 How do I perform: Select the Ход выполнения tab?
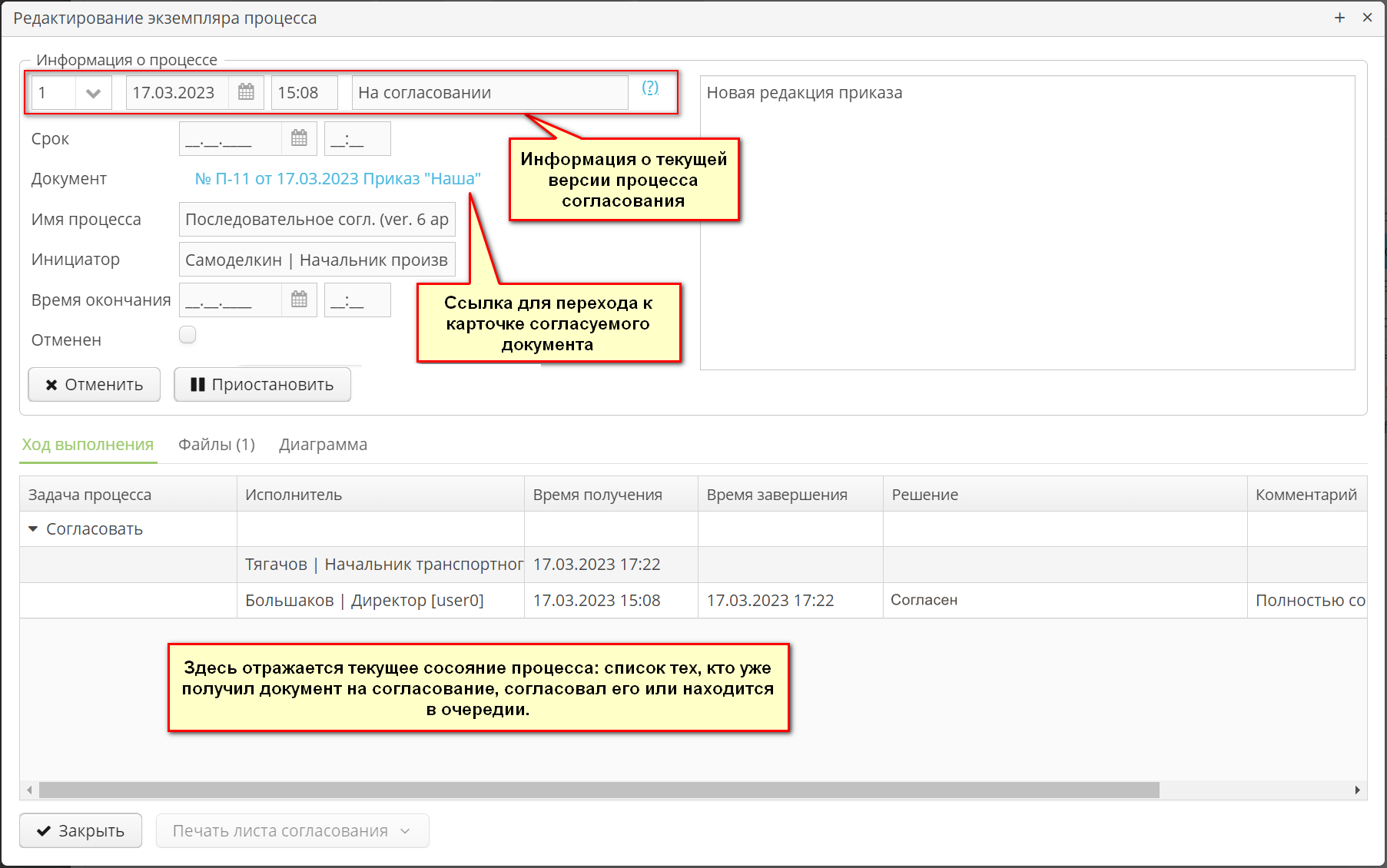(x=88, y=444)
